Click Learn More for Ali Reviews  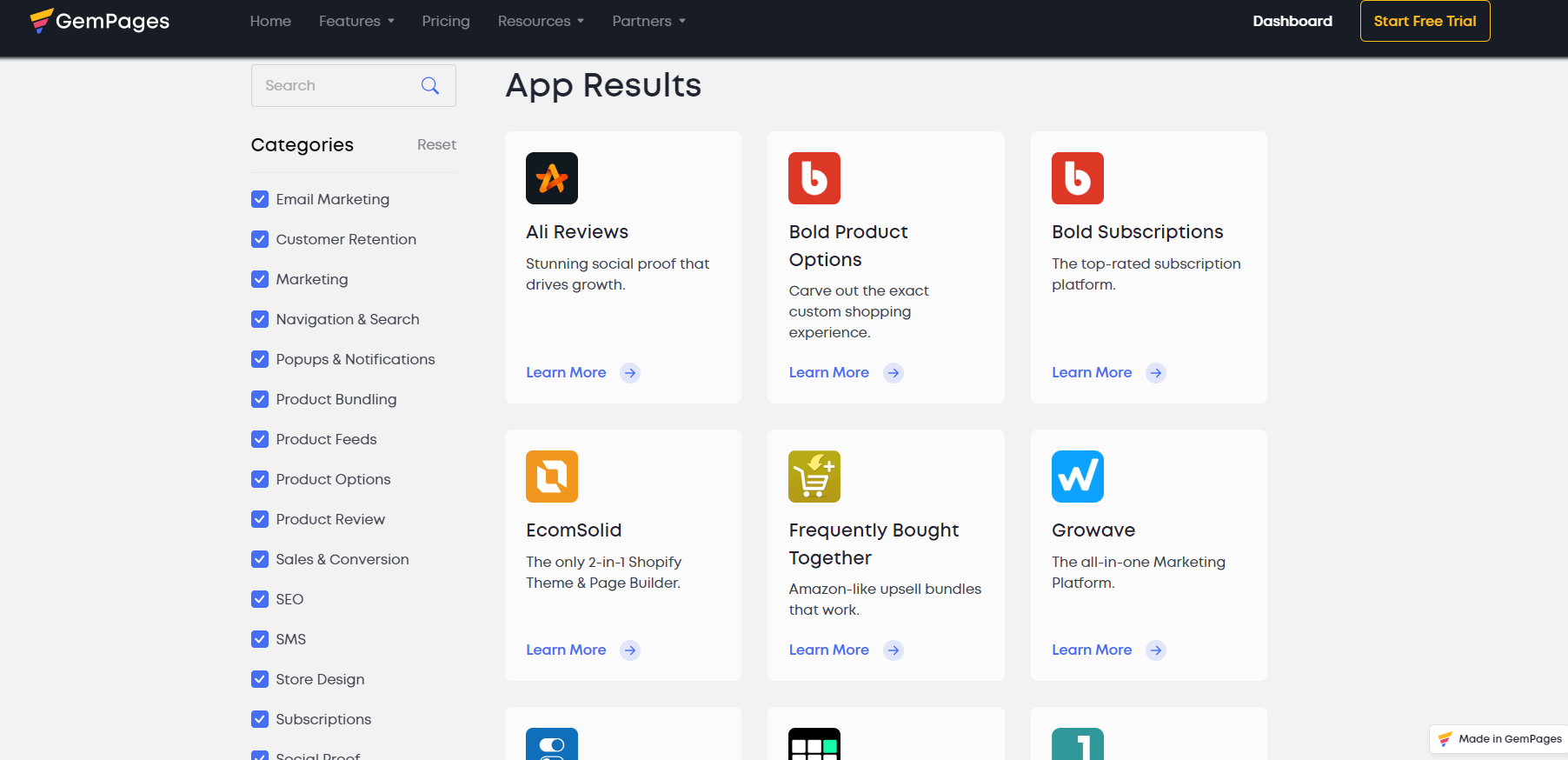[x=566, y=372]
